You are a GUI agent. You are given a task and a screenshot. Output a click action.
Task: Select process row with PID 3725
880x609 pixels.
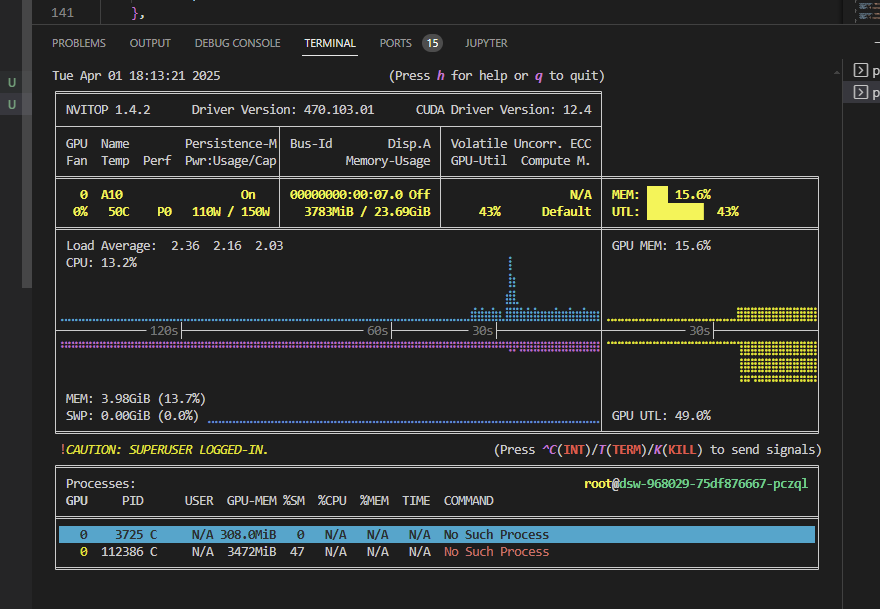click(437, 534)
